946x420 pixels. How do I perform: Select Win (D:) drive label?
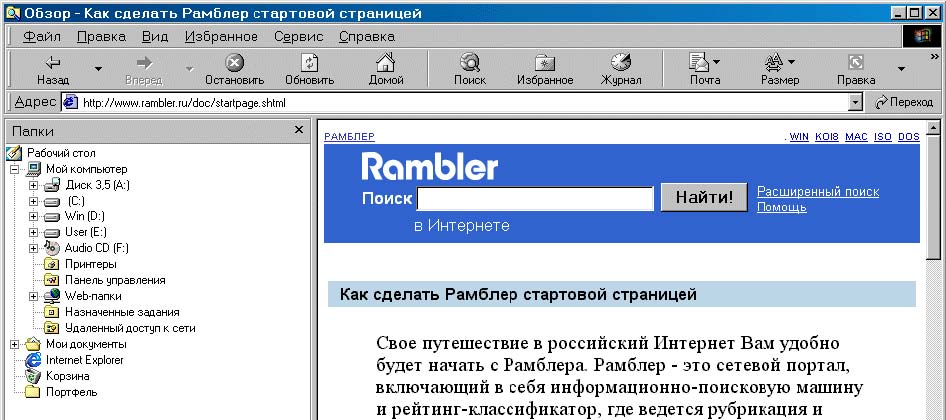click(x=86, y=216)
